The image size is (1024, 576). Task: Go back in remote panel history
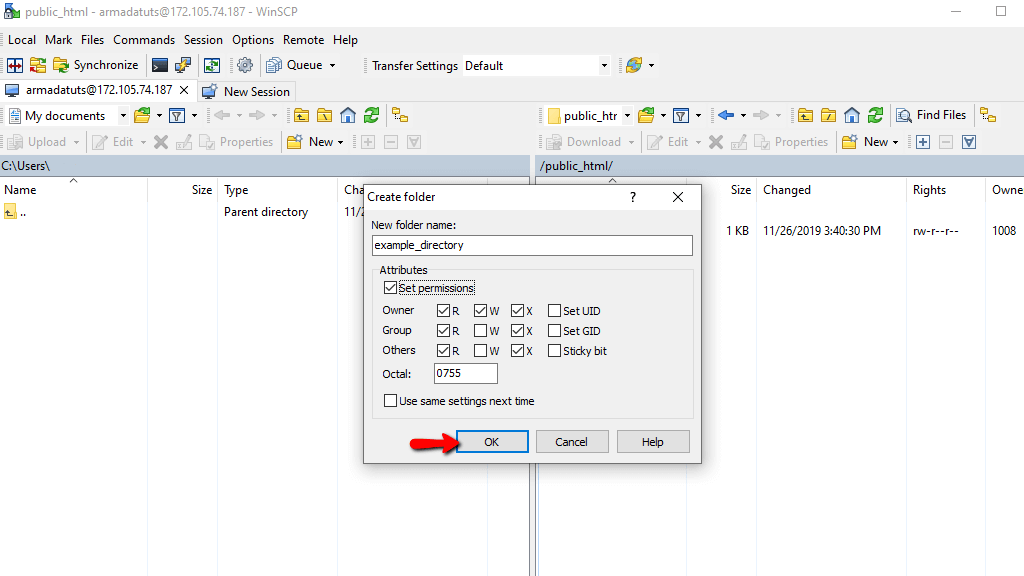click(x=726, y=116)
